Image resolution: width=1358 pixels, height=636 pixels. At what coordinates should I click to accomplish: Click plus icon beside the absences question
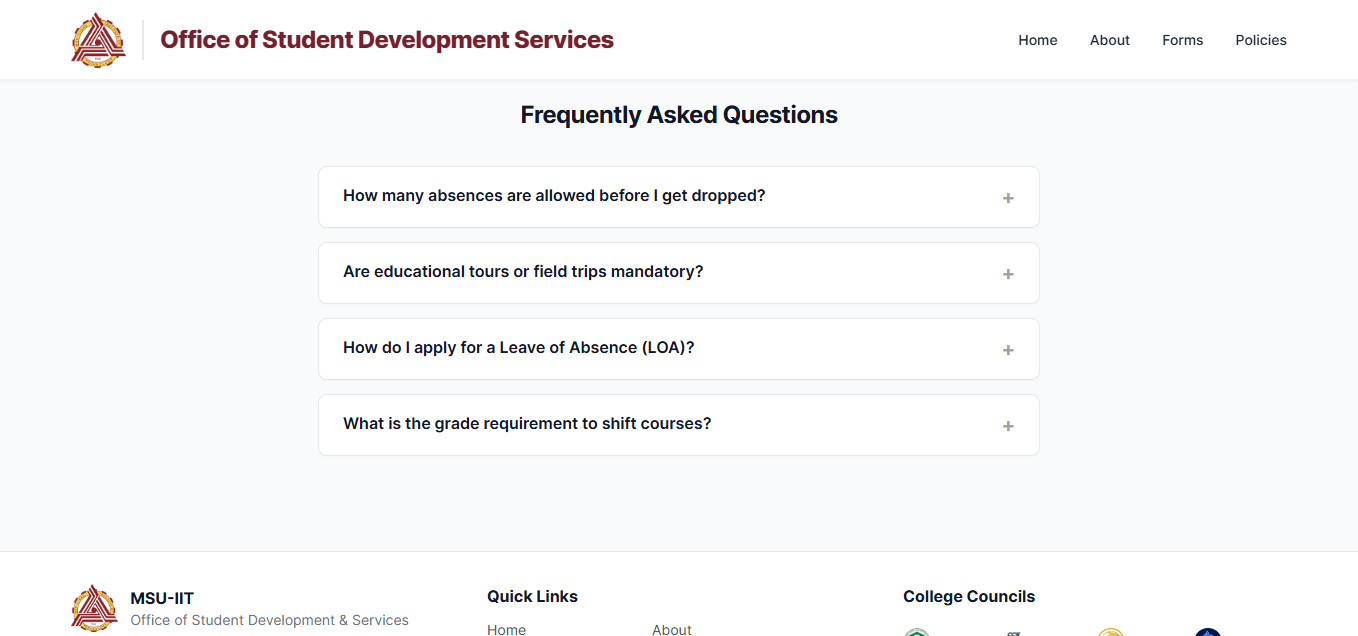pos(1008,198)
